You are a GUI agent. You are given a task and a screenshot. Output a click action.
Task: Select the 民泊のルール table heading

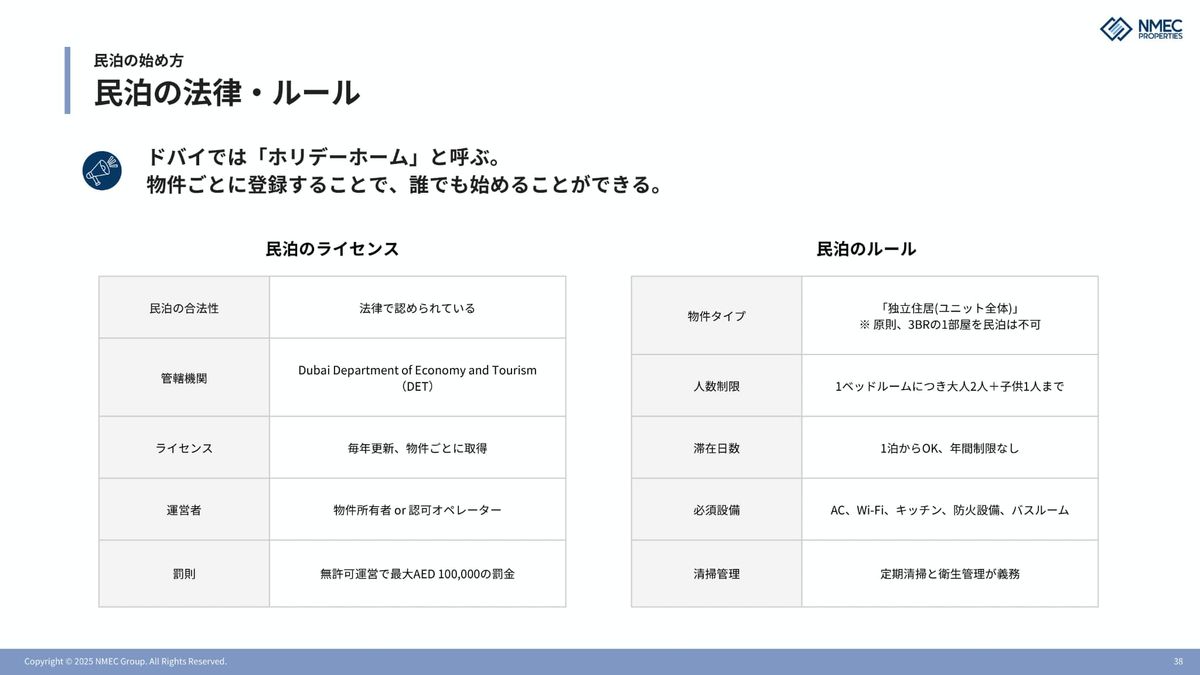click(x=866, y=249)
